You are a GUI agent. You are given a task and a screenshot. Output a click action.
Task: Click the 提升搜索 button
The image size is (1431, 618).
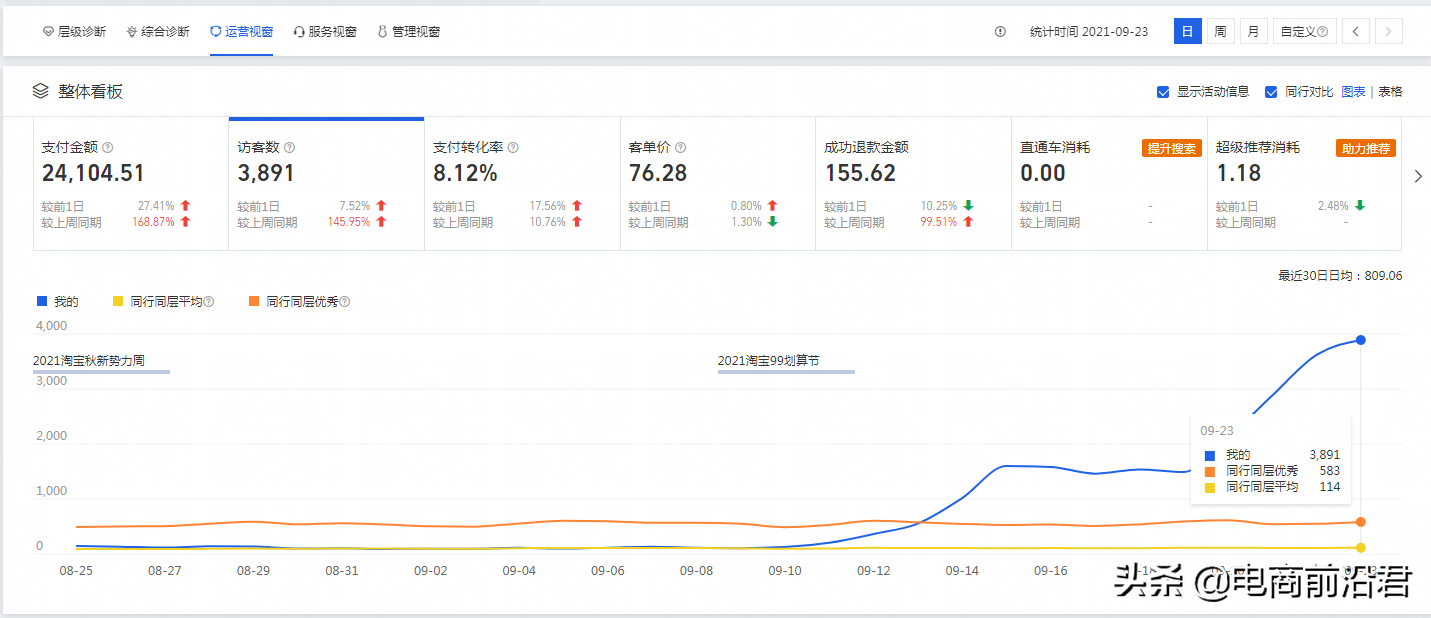click(x=1171, y=148)
